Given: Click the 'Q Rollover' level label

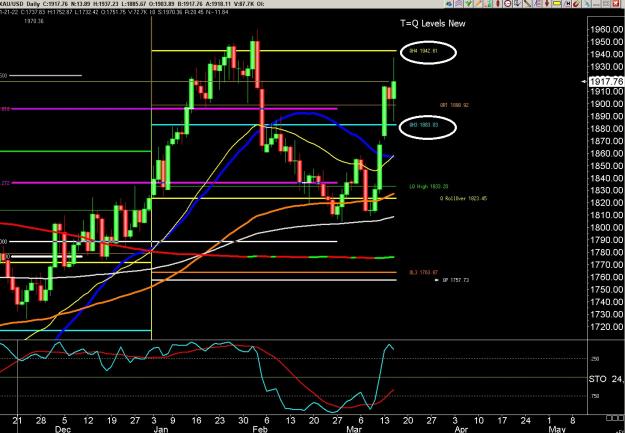Looking at the screenshot, I should click(x=464, y=198).
